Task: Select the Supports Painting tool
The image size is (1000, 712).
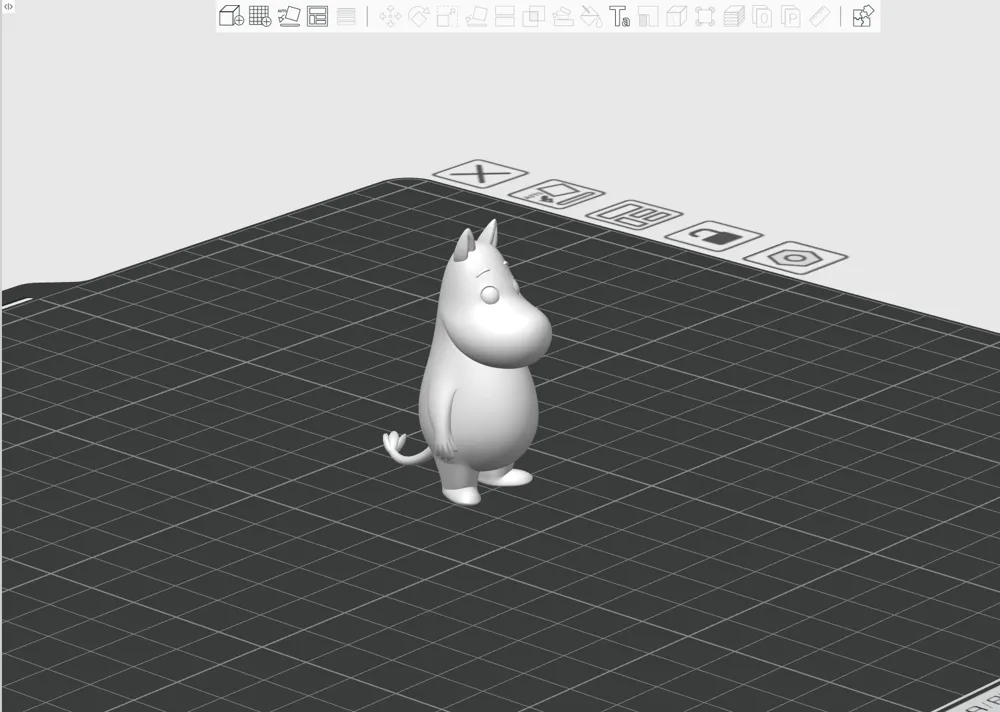Action: [562, 16]
